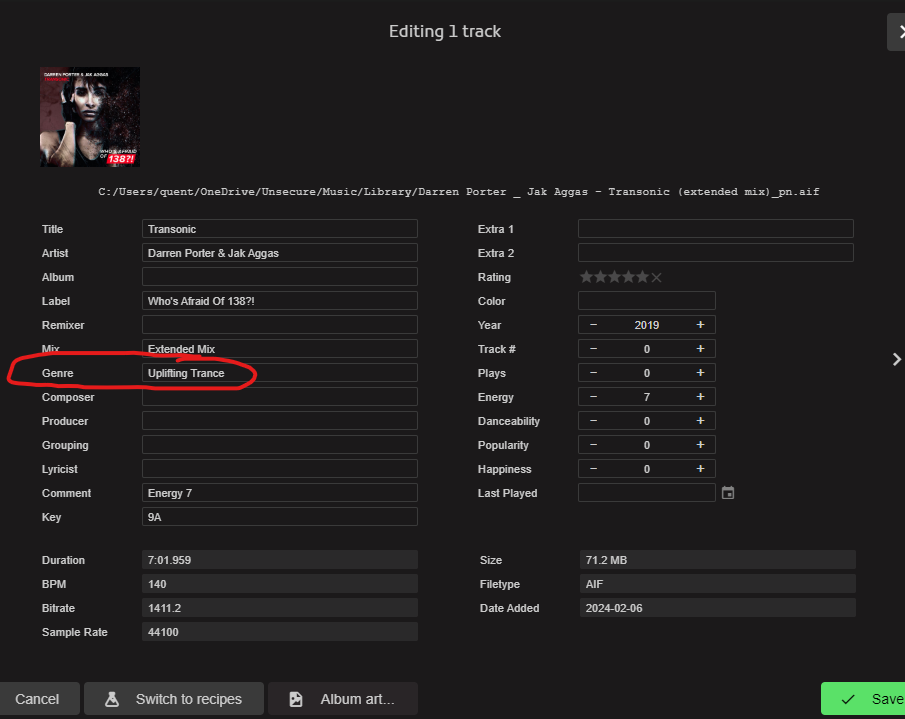Click into the Genre field showing Uplifting Trance
Image resolution: width=905 pixels, height=719 pixels.
point(279,372)
